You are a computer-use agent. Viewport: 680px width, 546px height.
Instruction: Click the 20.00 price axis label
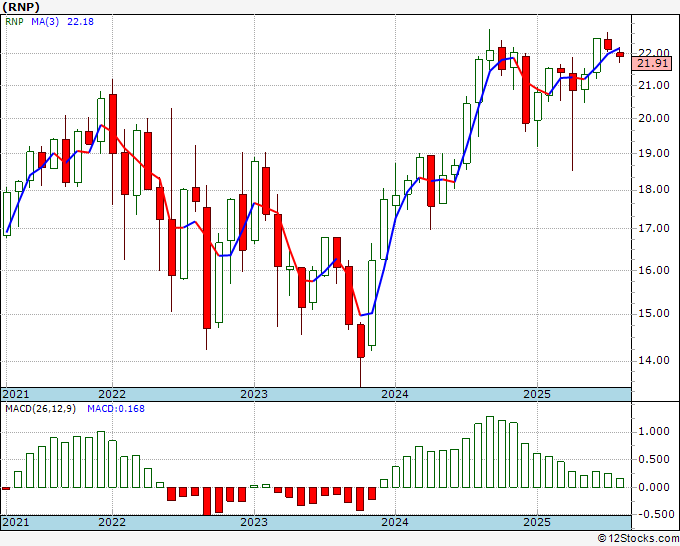(653, 118)
